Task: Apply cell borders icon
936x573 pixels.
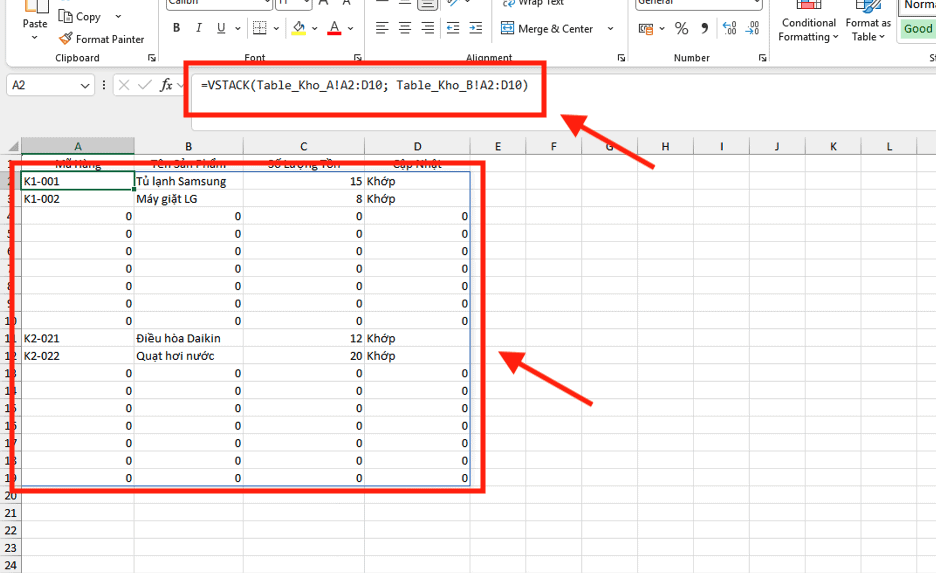Action: (260, 28)
